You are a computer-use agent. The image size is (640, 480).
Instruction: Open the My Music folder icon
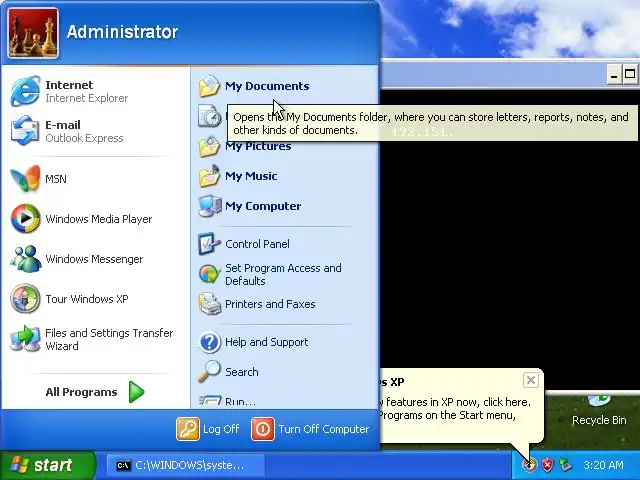tap(209, 176)
